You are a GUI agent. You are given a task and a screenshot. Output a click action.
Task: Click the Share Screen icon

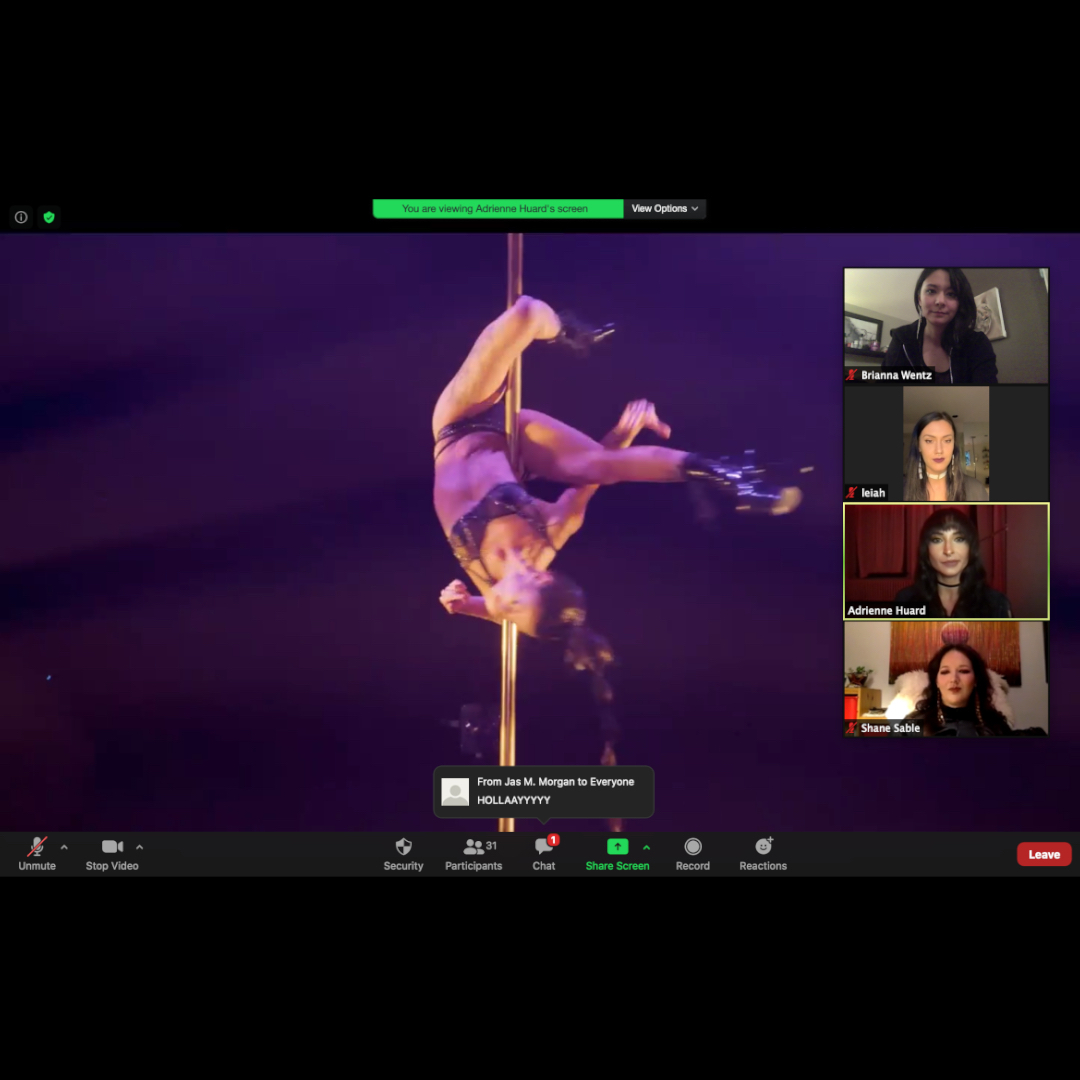click(x=617, y=847)
